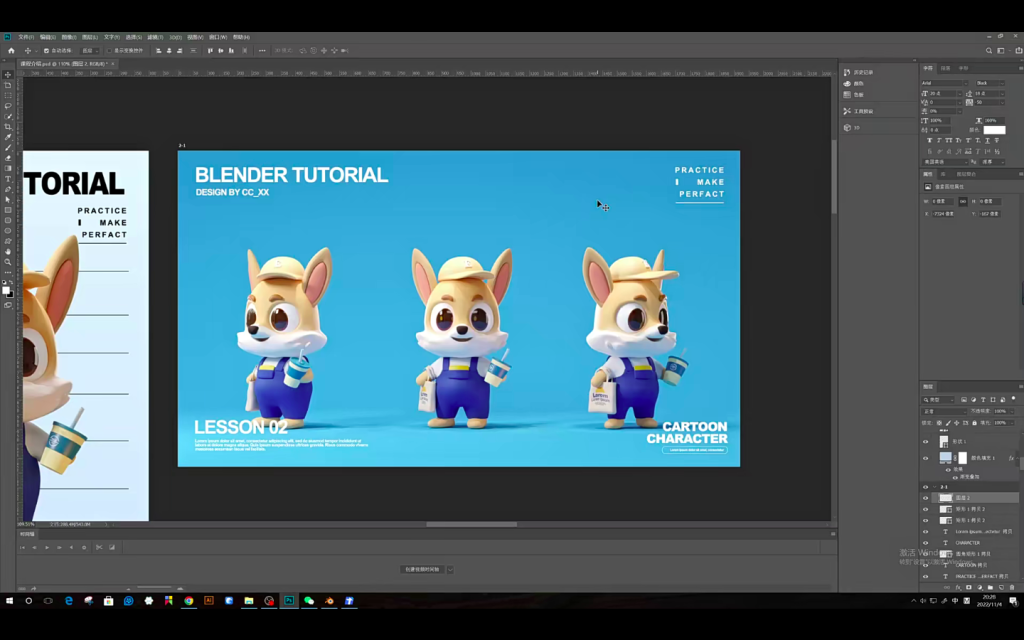This screenshot has width=1024, height=640.
Task: Click the Home icon in options bar
Action: point(11,50)
